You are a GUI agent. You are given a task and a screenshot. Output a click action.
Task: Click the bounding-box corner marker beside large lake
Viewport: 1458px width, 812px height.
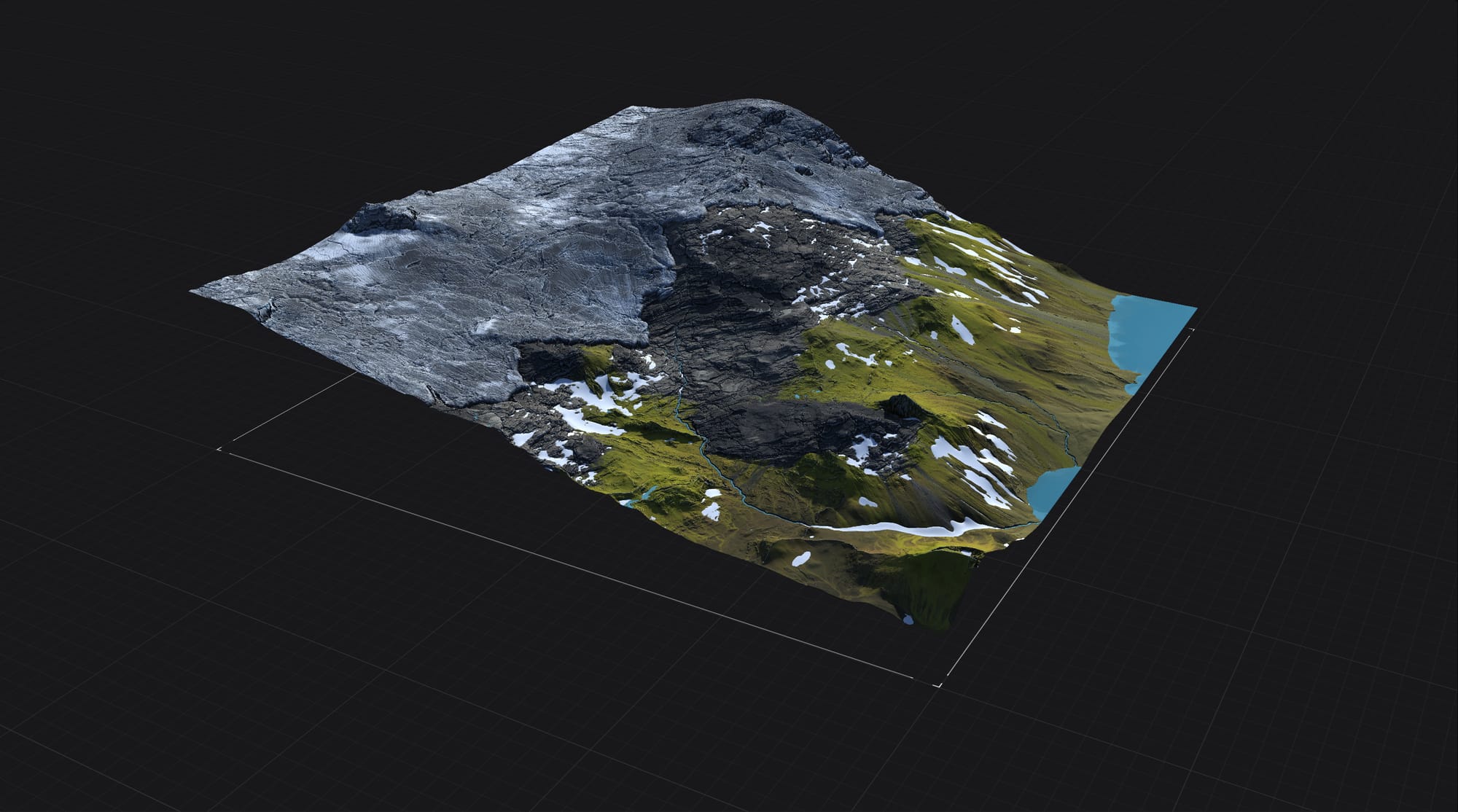1191,330
